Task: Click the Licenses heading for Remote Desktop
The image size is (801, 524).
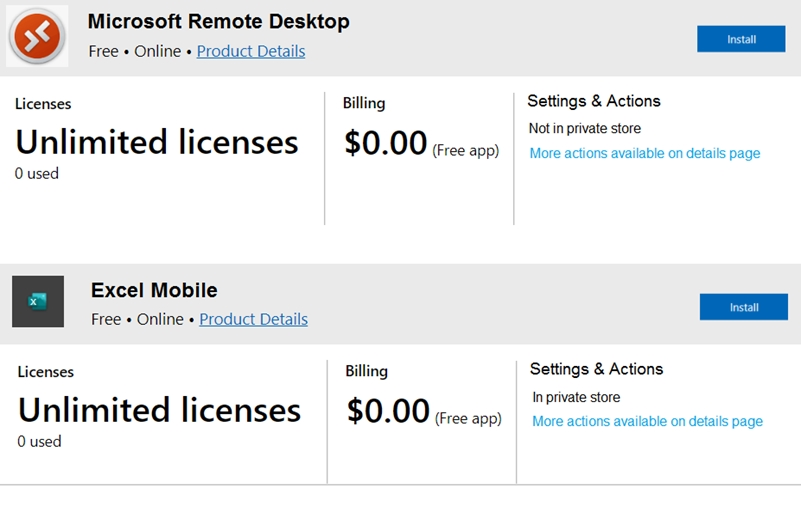Action: pyautogui.click(x=43, y=104)
